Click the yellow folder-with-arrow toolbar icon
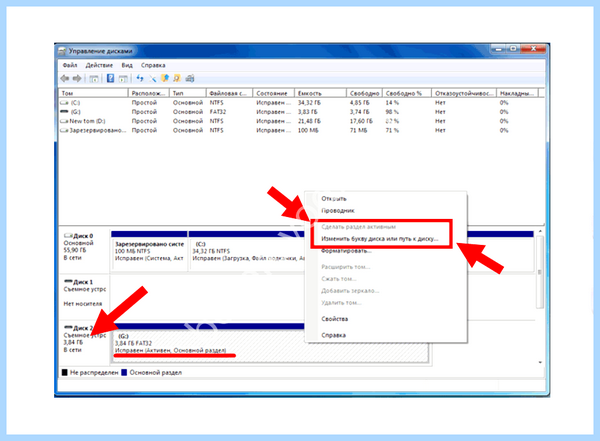The height and width of the screenshot is (441, 600). [x=165, y=78]
